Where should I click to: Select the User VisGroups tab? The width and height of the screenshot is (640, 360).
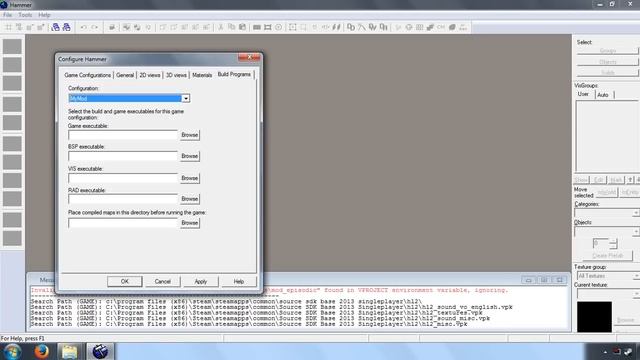point(583,94)
